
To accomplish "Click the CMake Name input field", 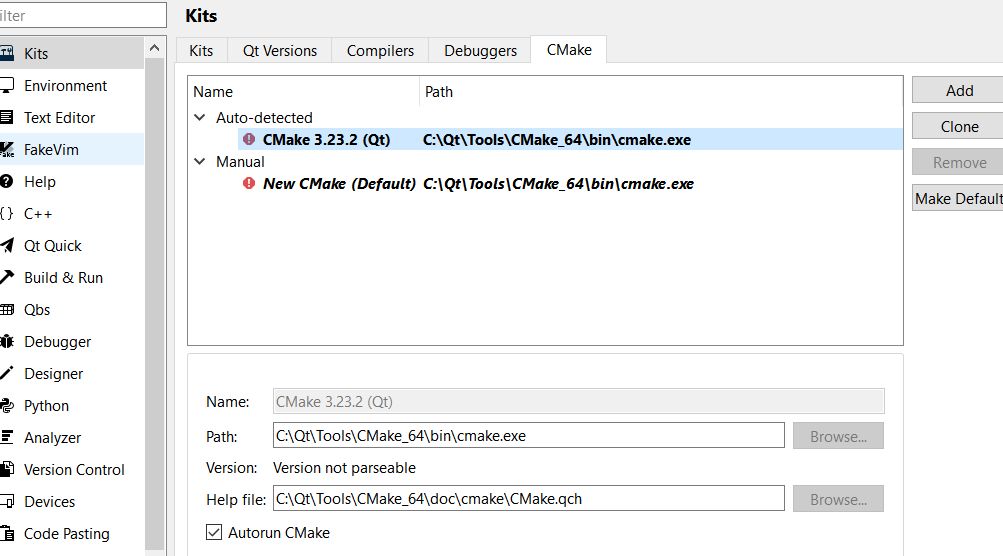I will pos(578,401).
